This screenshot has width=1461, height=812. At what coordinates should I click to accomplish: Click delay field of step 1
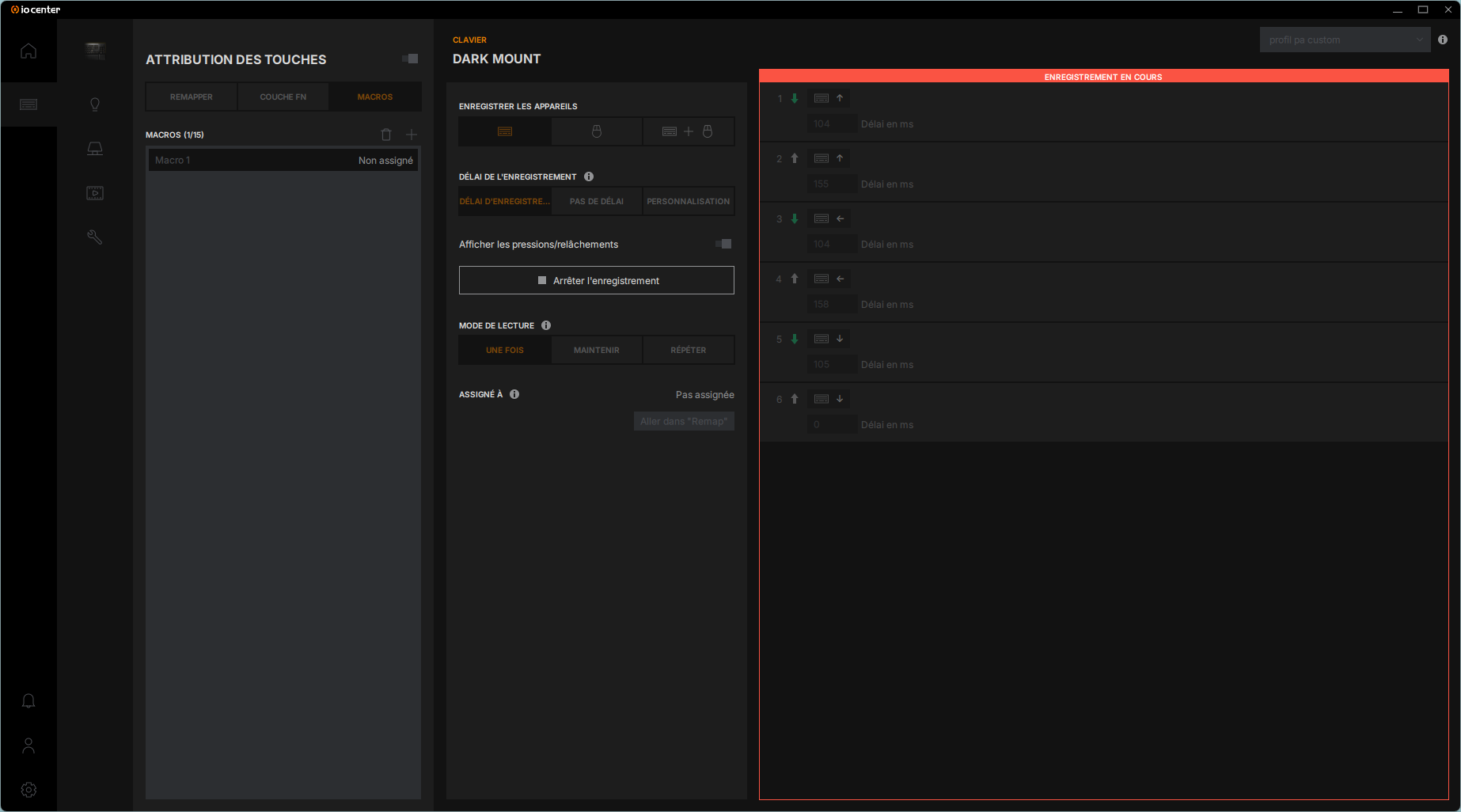point(831,124)
